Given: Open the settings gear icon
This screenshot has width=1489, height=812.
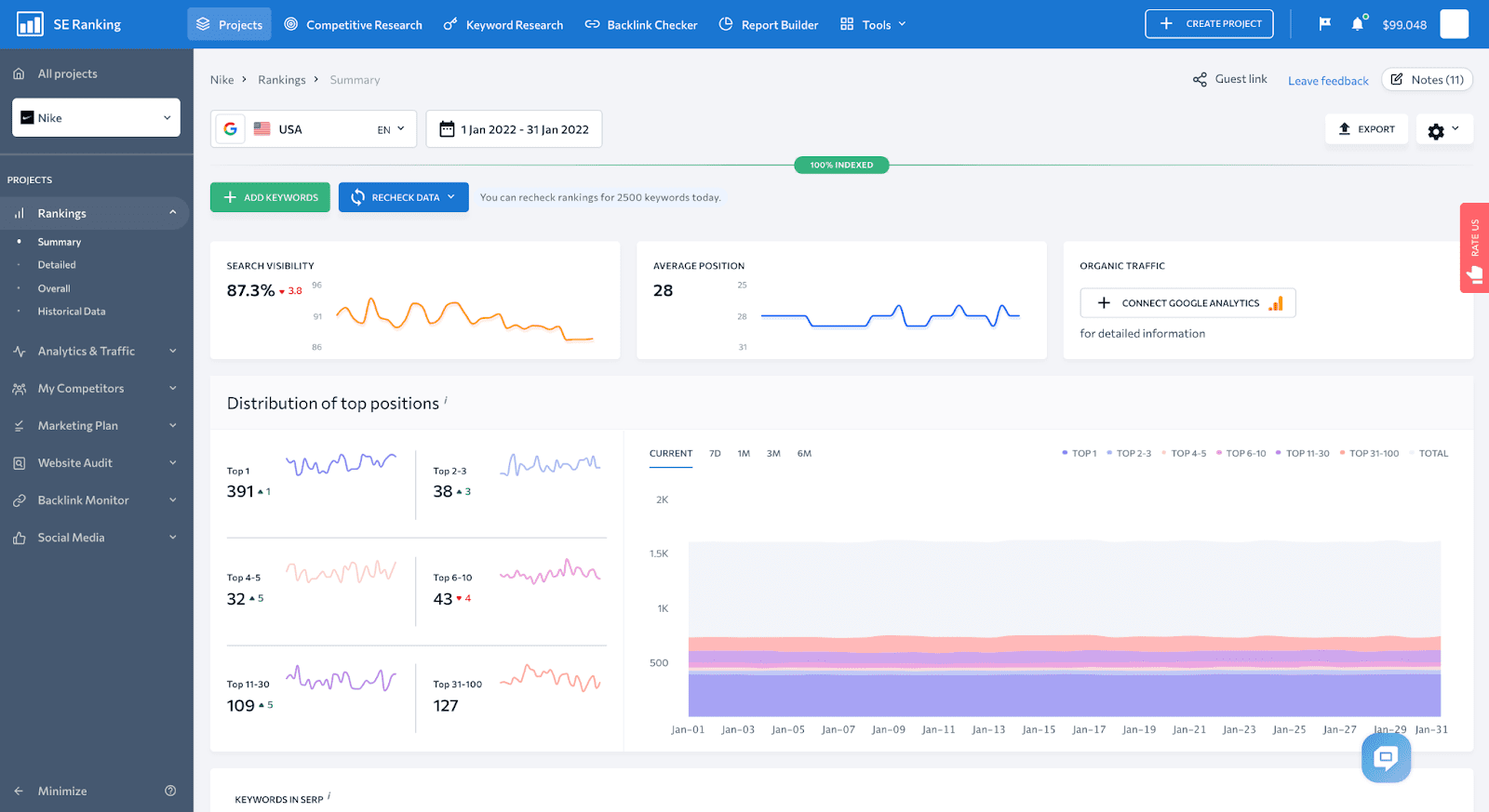Looking at the screenshot, I should [1436, 131].
